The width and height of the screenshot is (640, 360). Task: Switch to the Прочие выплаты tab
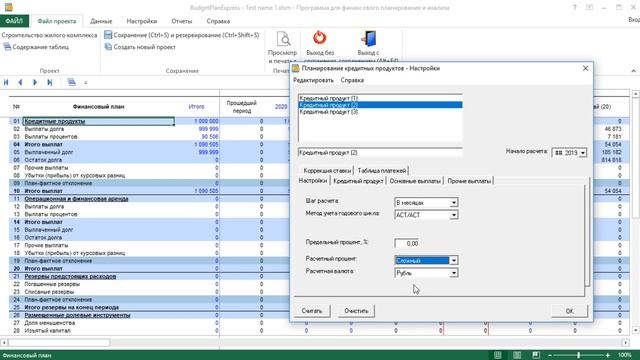[469, 181]
